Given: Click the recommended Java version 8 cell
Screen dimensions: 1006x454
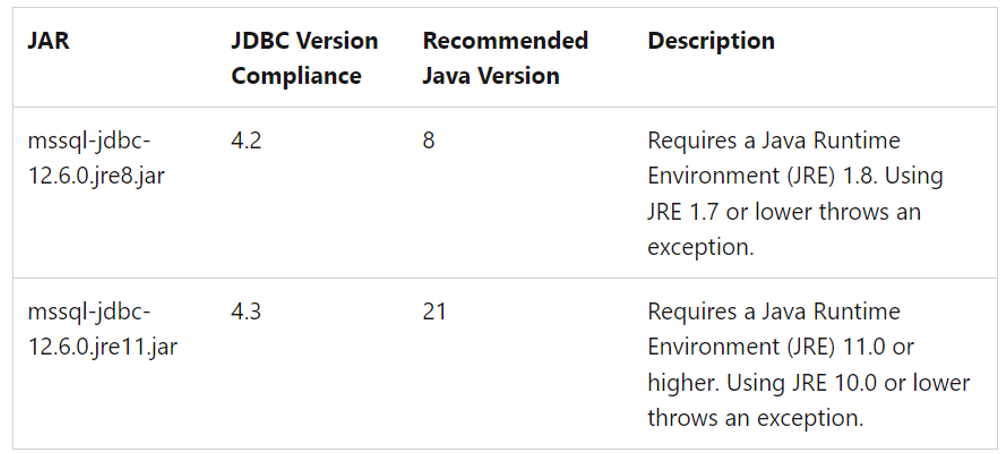Looking at the screenshot, I should point(429,140).
